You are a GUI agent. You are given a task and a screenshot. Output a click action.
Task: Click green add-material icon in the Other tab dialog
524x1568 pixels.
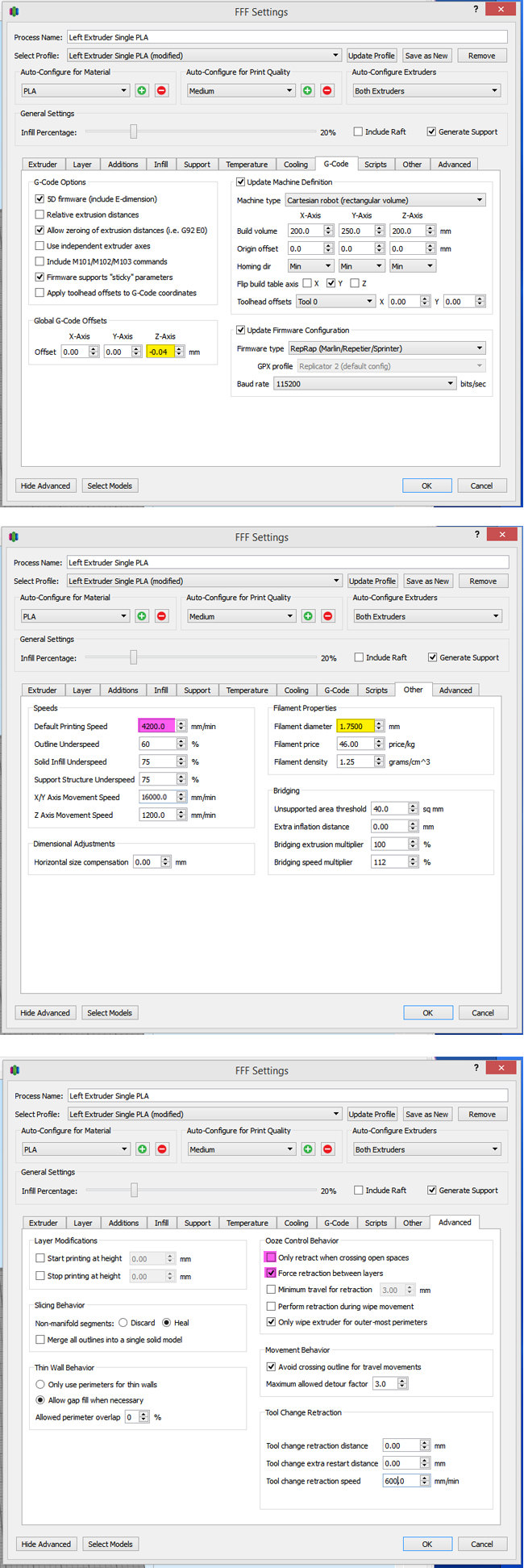click(142, 616)
